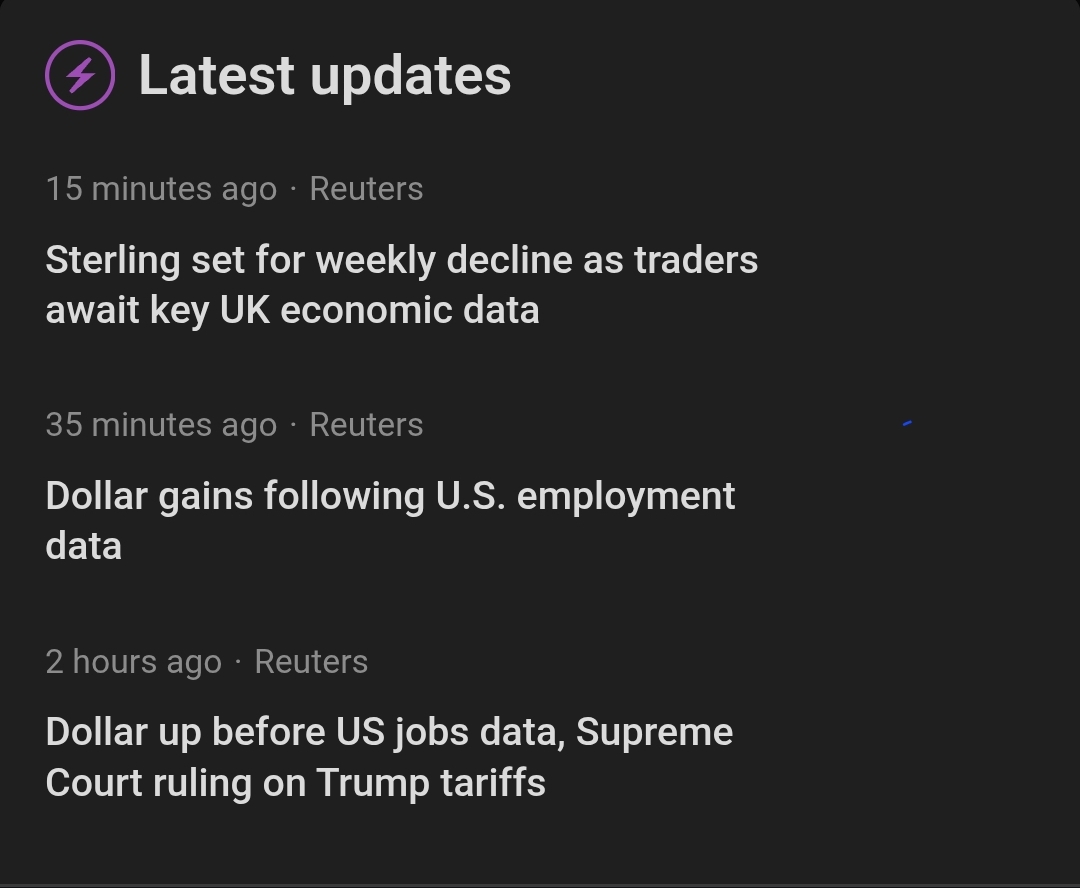The height and width of the screenshot is (888, 1080).
Task: Open the Latest updates heading
Action: tap(324, 76)
